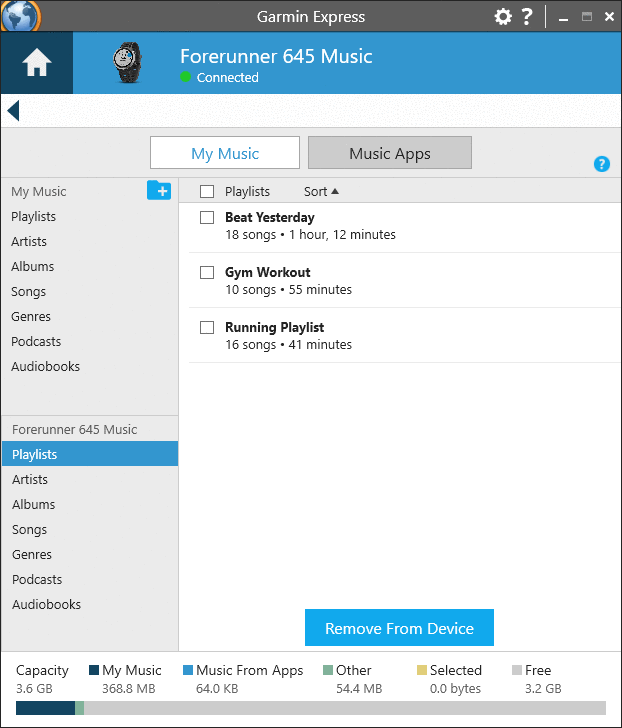Go to the Home screen icon

37,63
